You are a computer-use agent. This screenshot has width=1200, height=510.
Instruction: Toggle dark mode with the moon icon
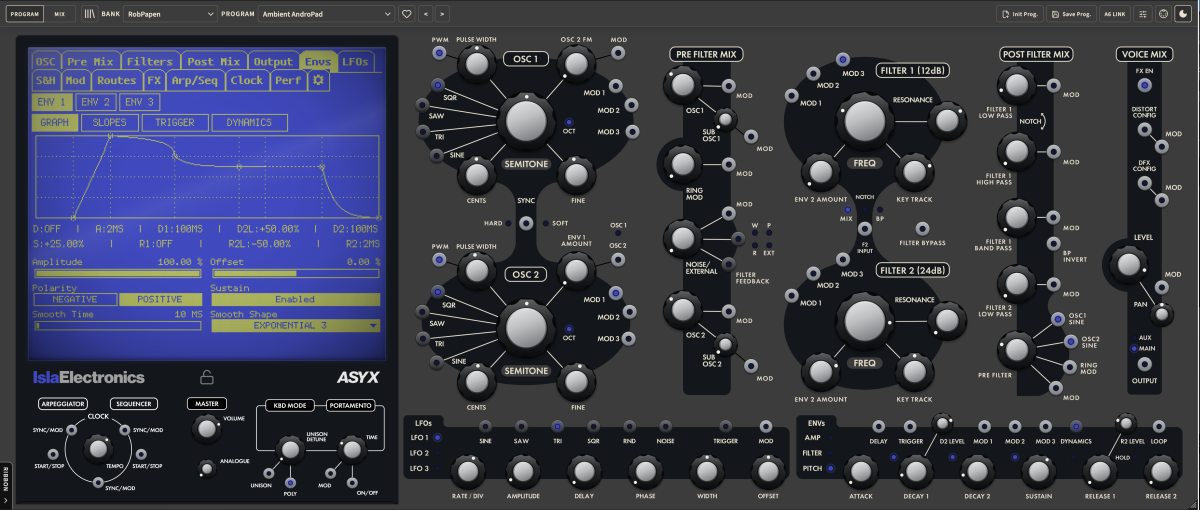click(1183, 14)
